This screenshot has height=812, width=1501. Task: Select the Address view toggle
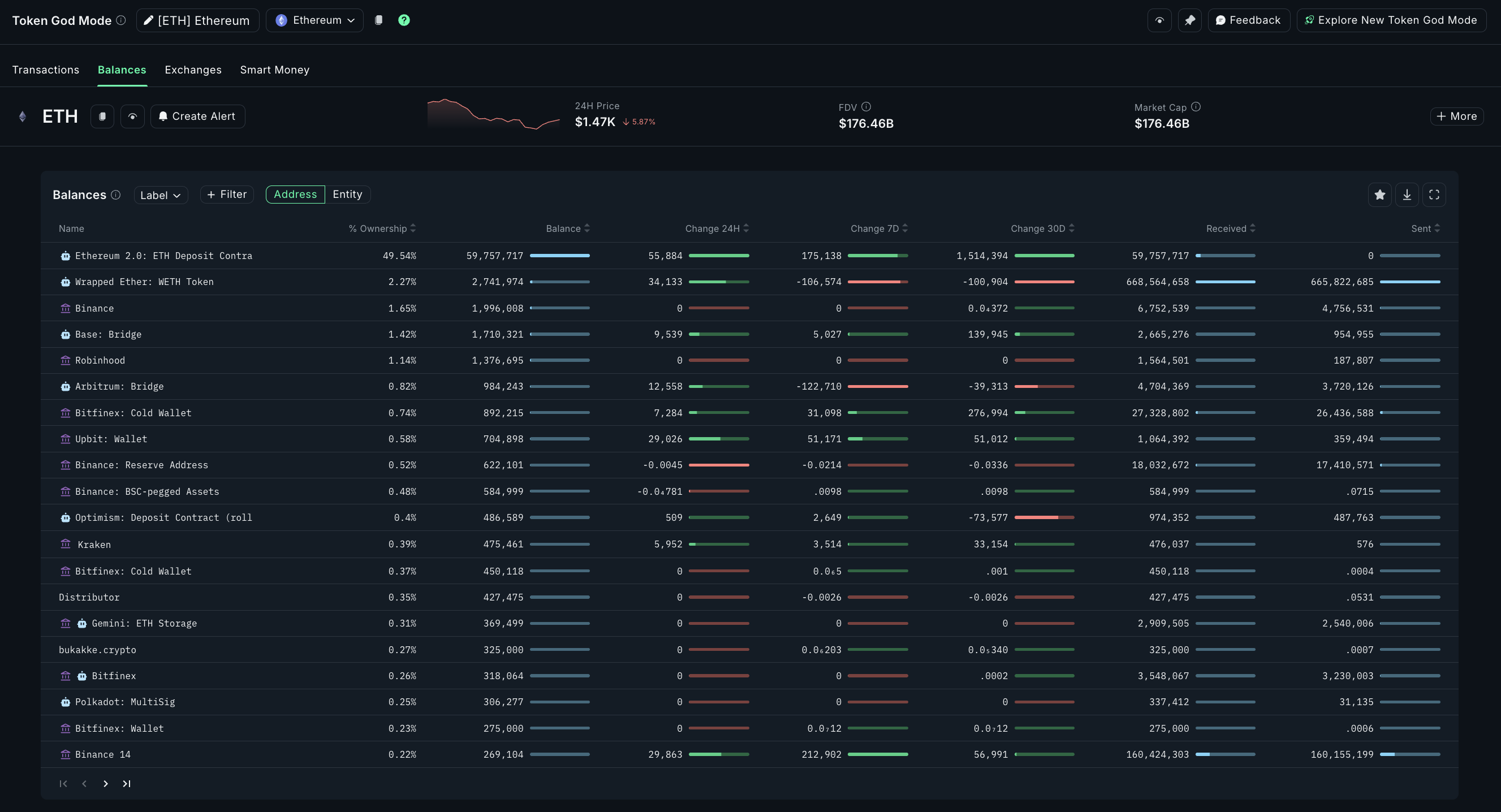[295, 194]
